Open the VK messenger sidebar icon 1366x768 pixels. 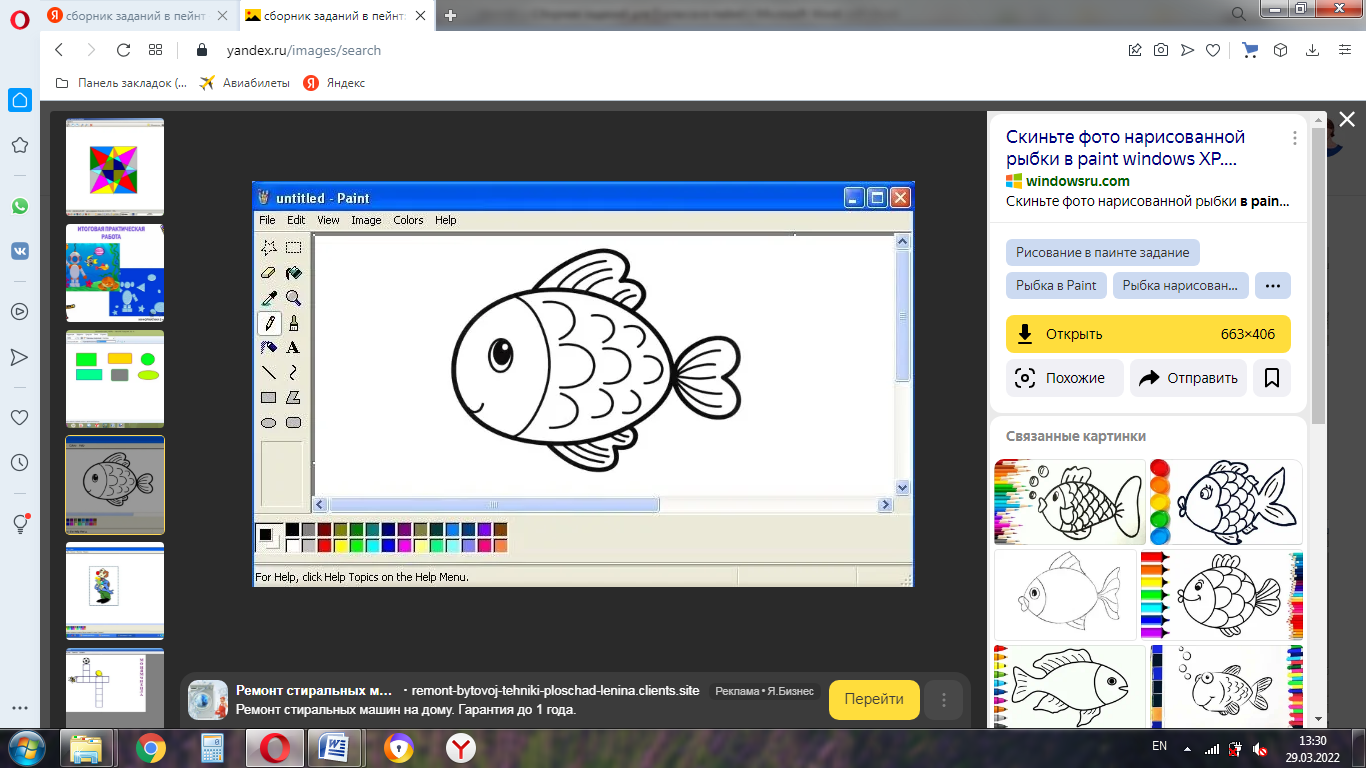point(20,251)
